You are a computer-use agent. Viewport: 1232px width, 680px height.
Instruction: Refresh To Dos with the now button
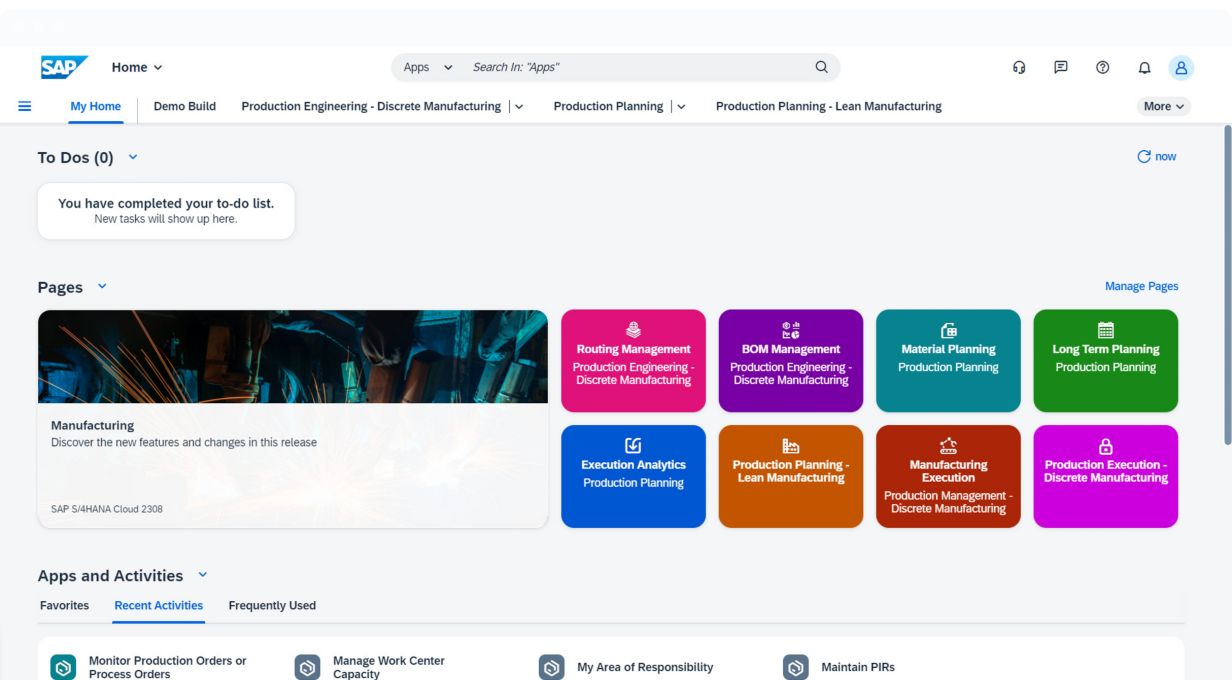[x=1157, y=156]
